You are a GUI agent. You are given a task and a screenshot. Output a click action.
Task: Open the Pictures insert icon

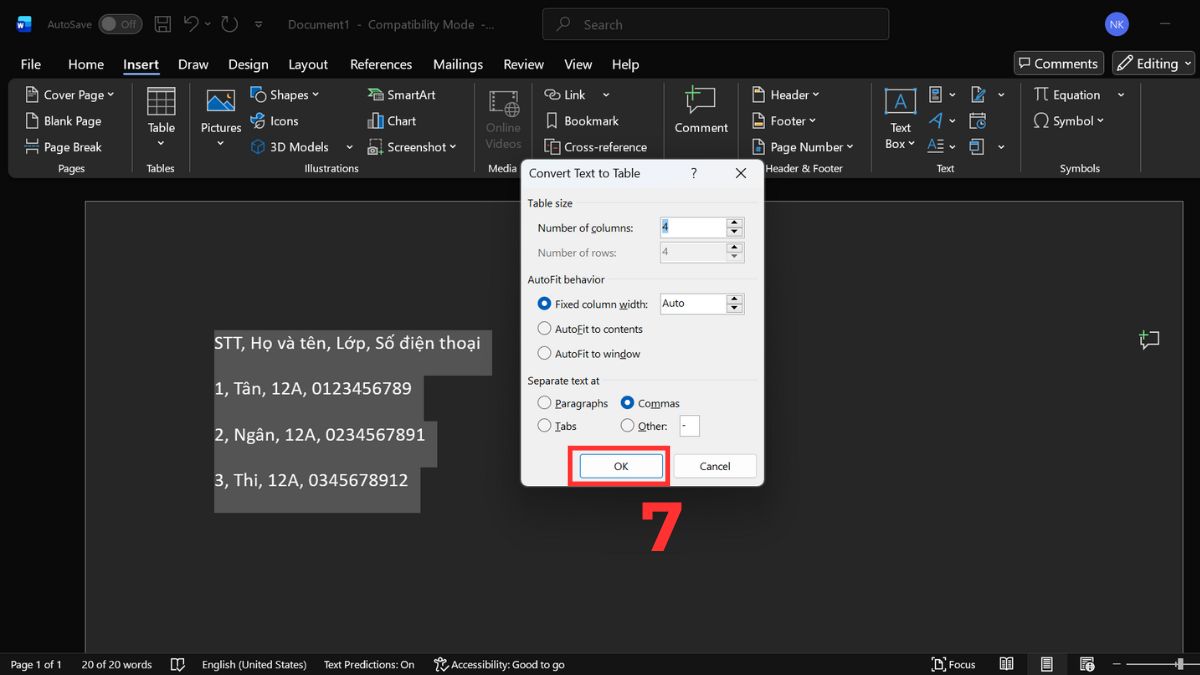tap(220, 103)
